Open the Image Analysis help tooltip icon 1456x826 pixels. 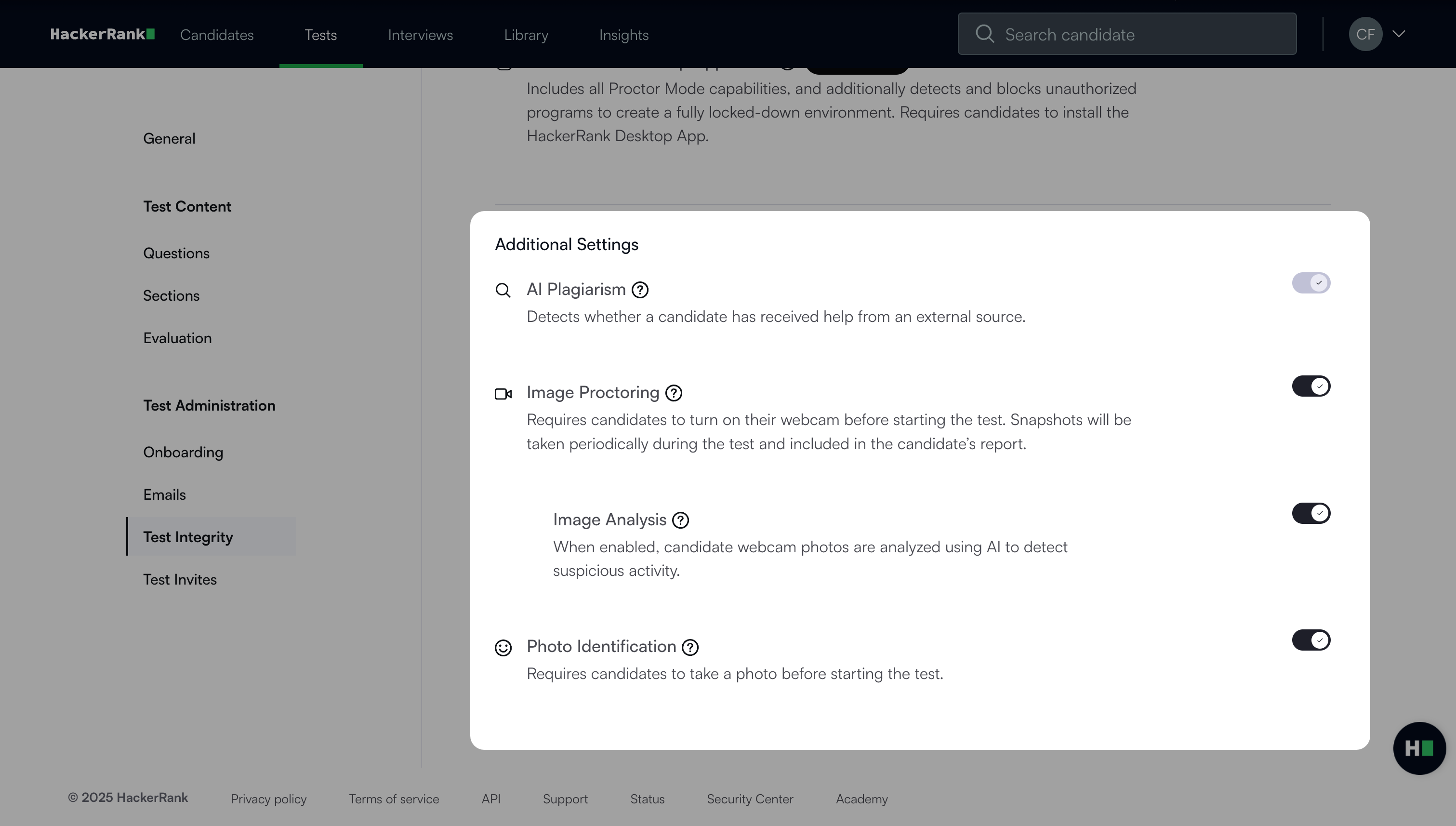click(680, 520)
